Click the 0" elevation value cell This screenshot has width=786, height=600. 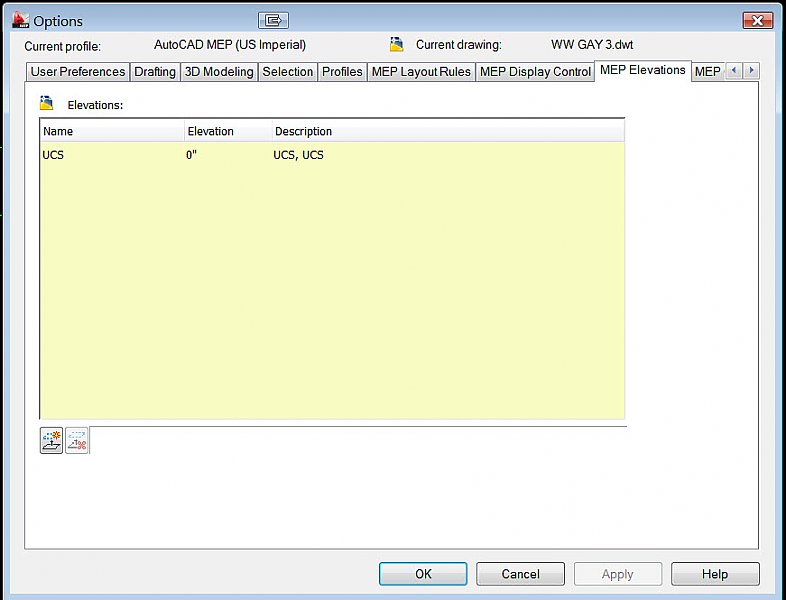191,155
